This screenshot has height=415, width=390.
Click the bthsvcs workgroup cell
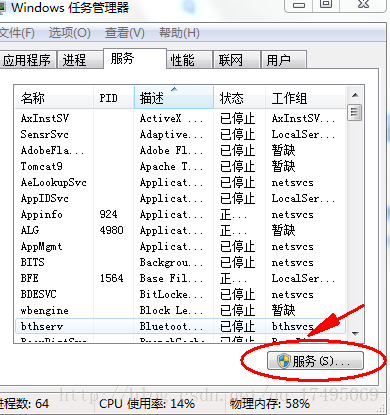(292, 326)
